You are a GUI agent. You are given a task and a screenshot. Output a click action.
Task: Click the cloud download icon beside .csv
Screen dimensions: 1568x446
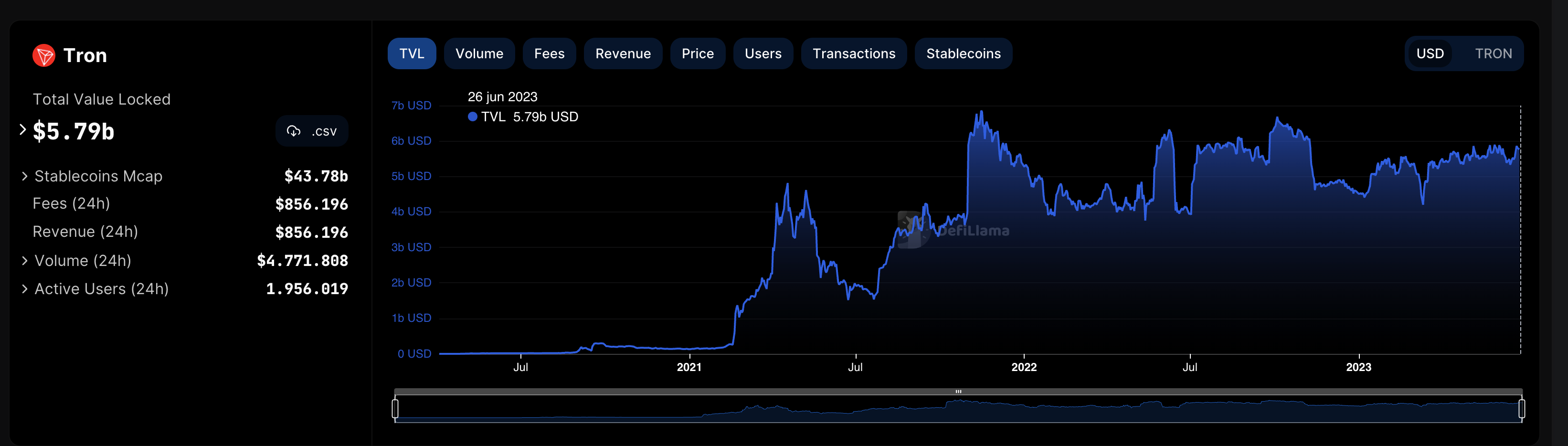pos(293,131)
